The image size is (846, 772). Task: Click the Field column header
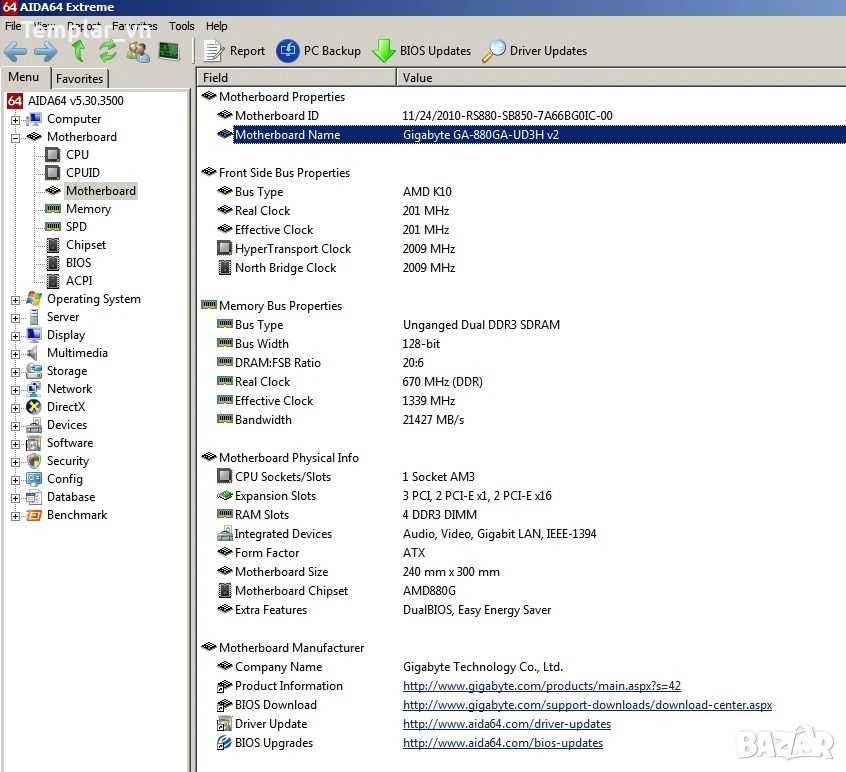pos(297,78)
